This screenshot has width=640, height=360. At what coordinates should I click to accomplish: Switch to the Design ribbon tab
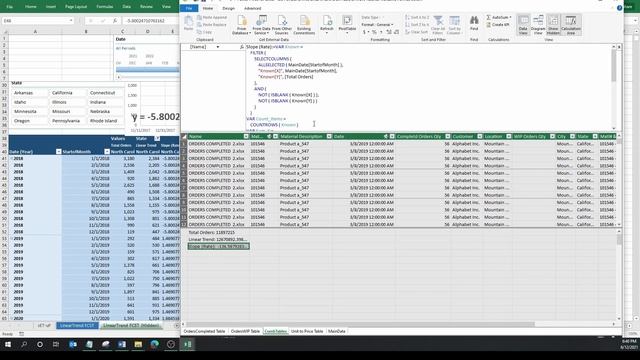click(x=228, y=8)
